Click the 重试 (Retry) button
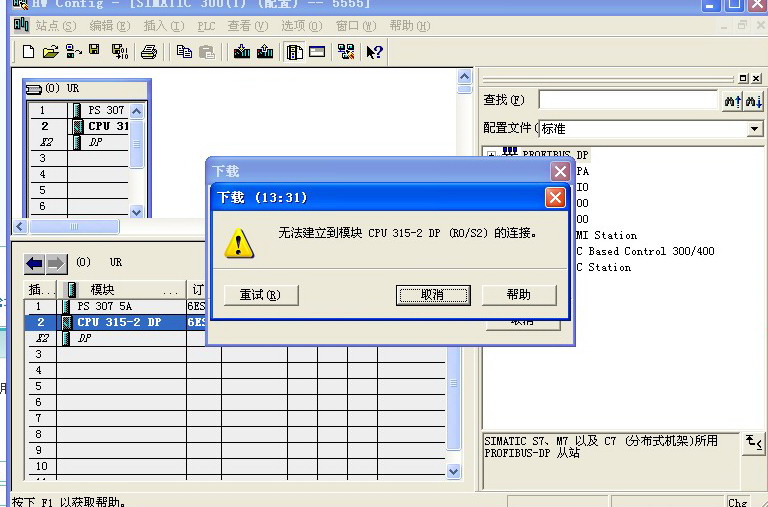The height and width of the screenshot is (507, 768). coord(260,295)
